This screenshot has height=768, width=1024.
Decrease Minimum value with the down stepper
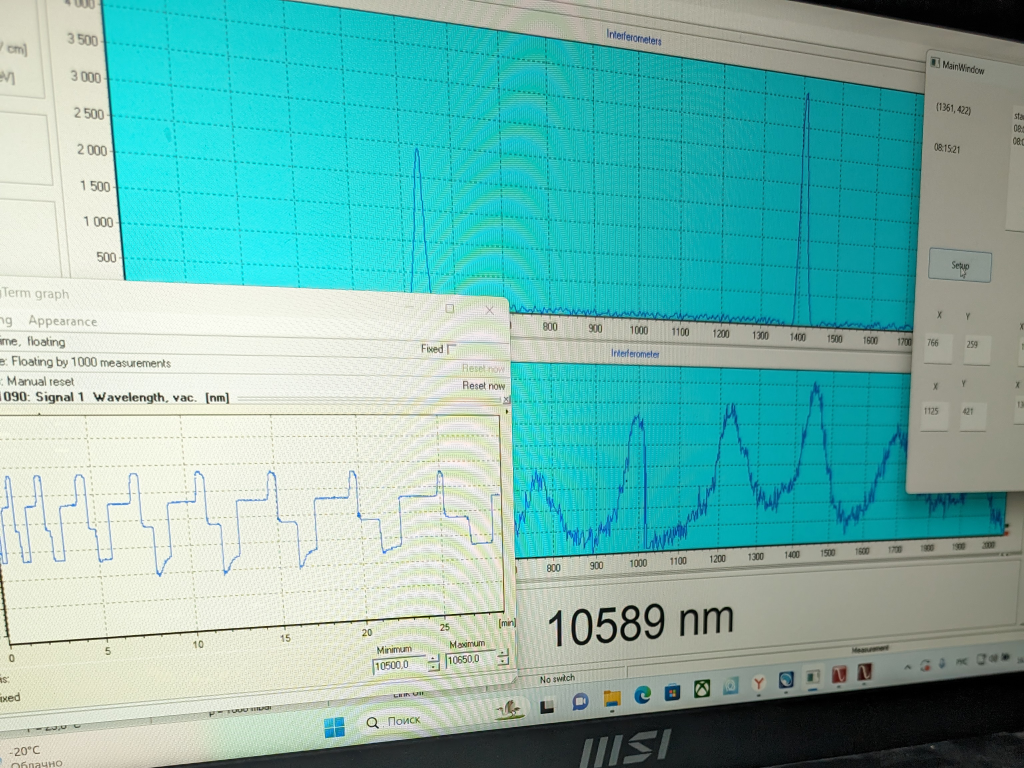[434, 667]
